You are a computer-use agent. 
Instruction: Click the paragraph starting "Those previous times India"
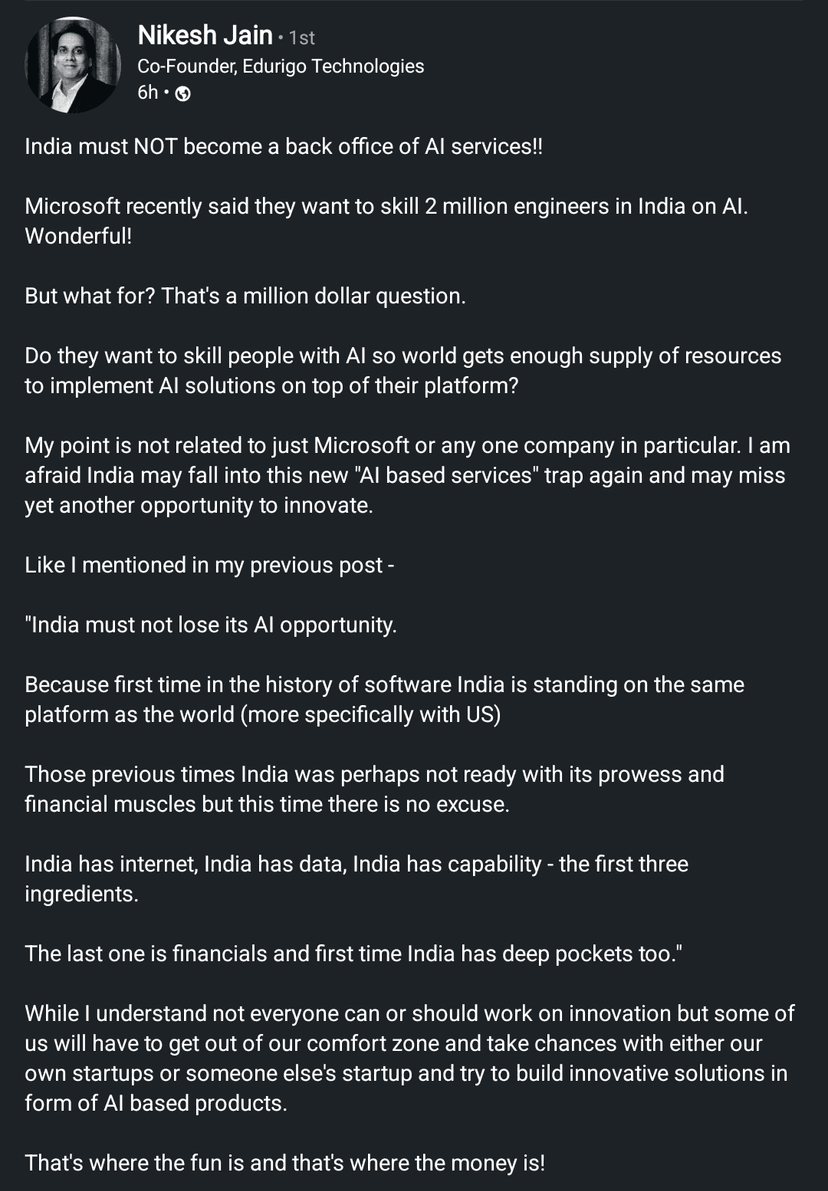click(374, 789)
